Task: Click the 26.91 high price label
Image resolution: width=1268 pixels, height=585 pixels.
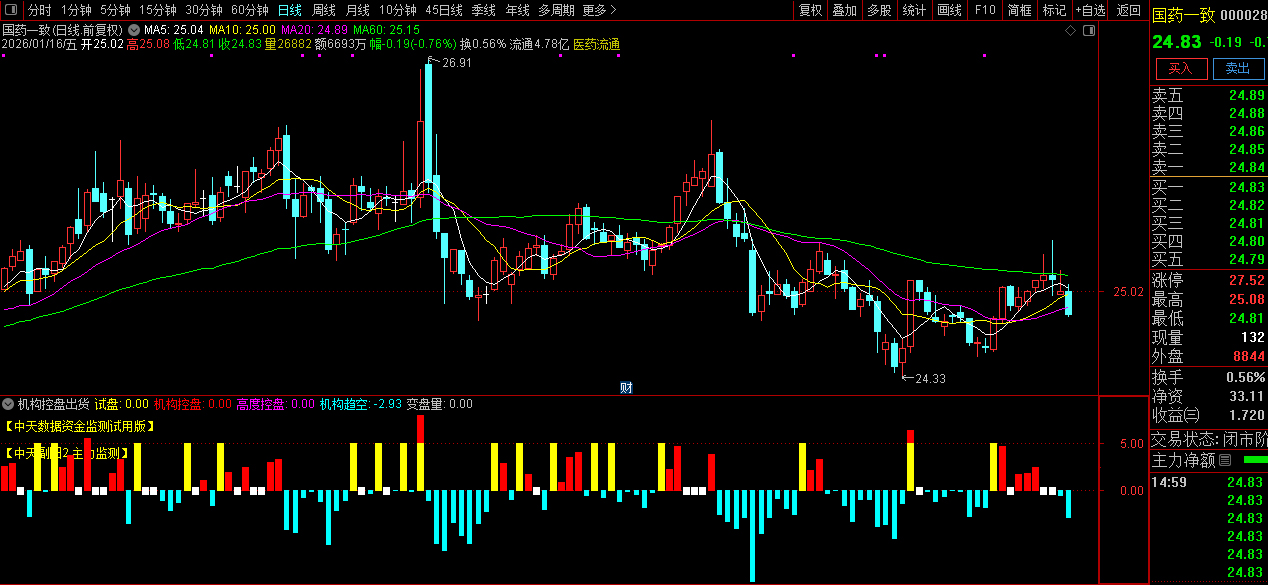Action: coord(455,63)
